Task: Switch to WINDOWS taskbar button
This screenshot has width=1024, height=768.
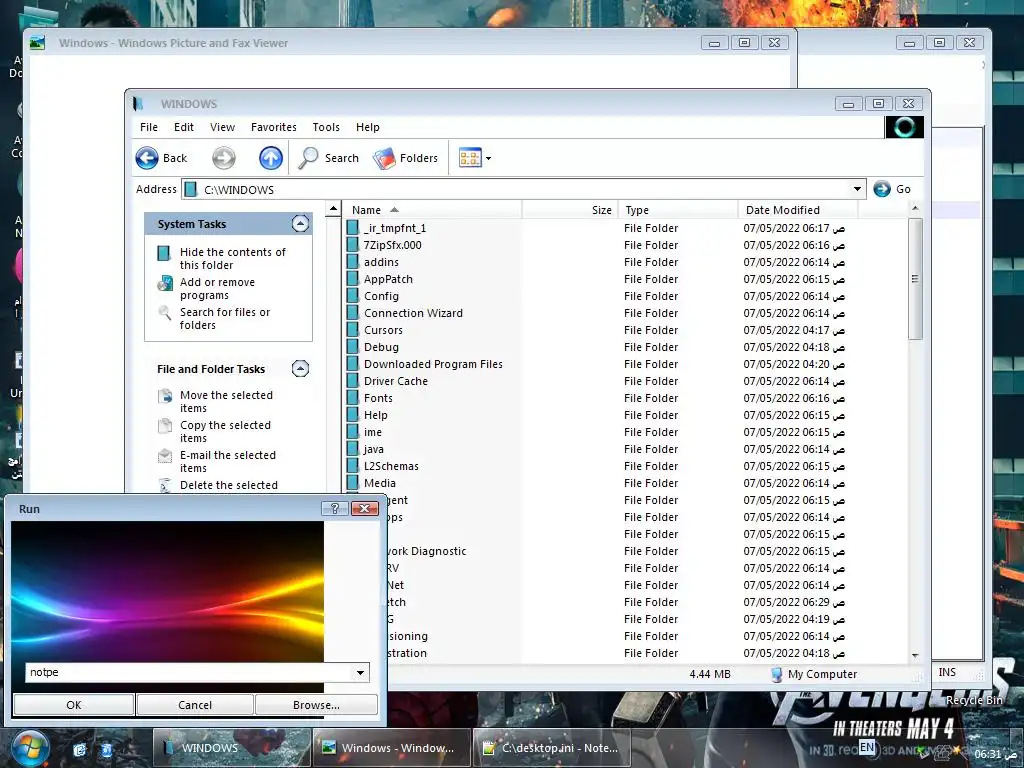Action: (231, 748)
